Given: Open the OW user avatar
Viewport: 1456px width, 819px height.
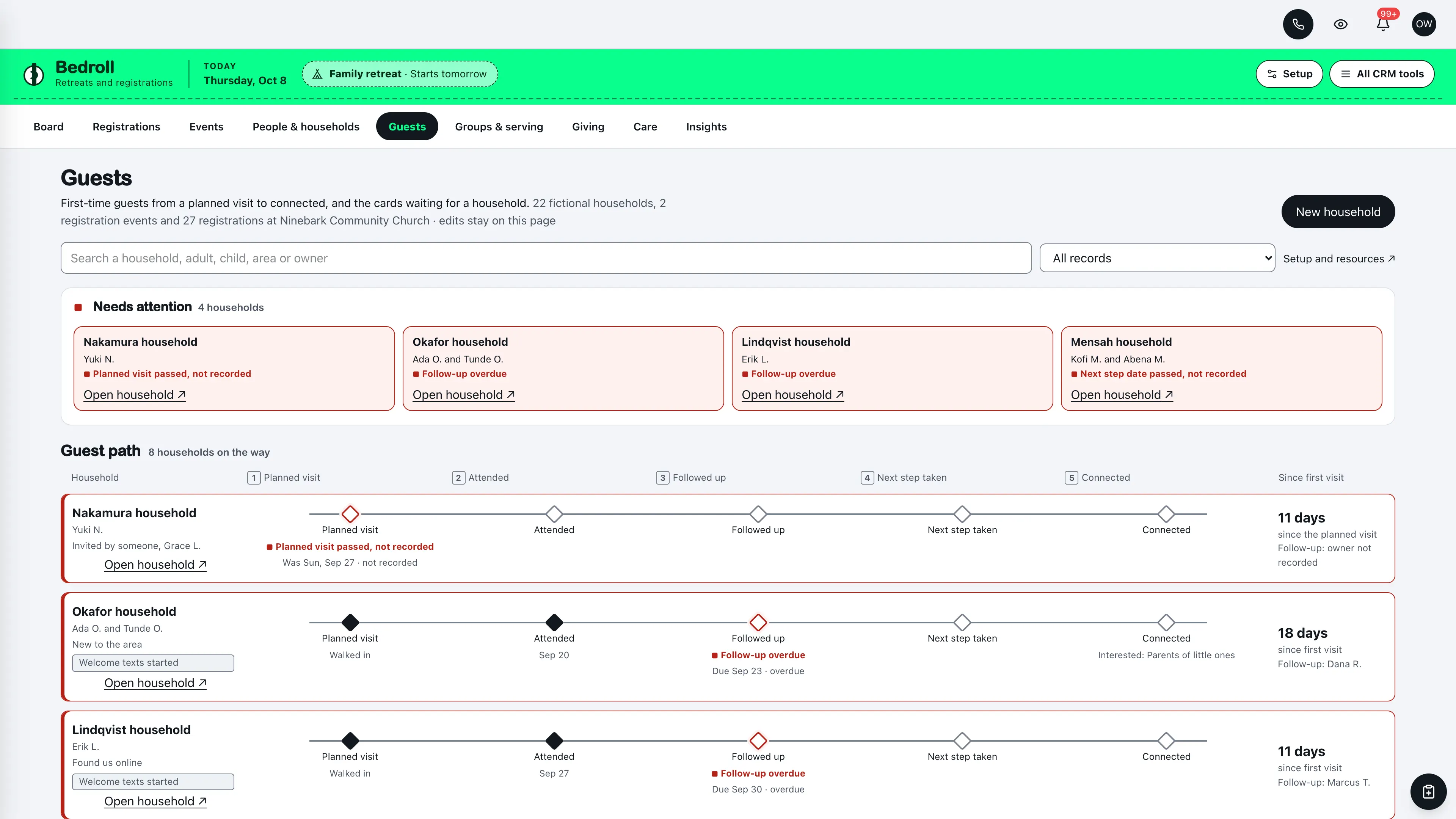Looking at the screenshot, I should [1424, 24].
